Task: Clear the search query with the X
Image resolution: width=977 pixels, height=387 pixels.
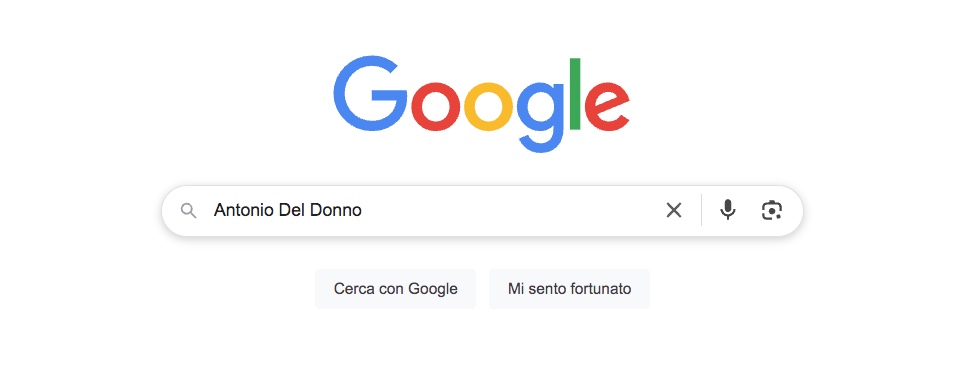Action: (x=674, y=211)
